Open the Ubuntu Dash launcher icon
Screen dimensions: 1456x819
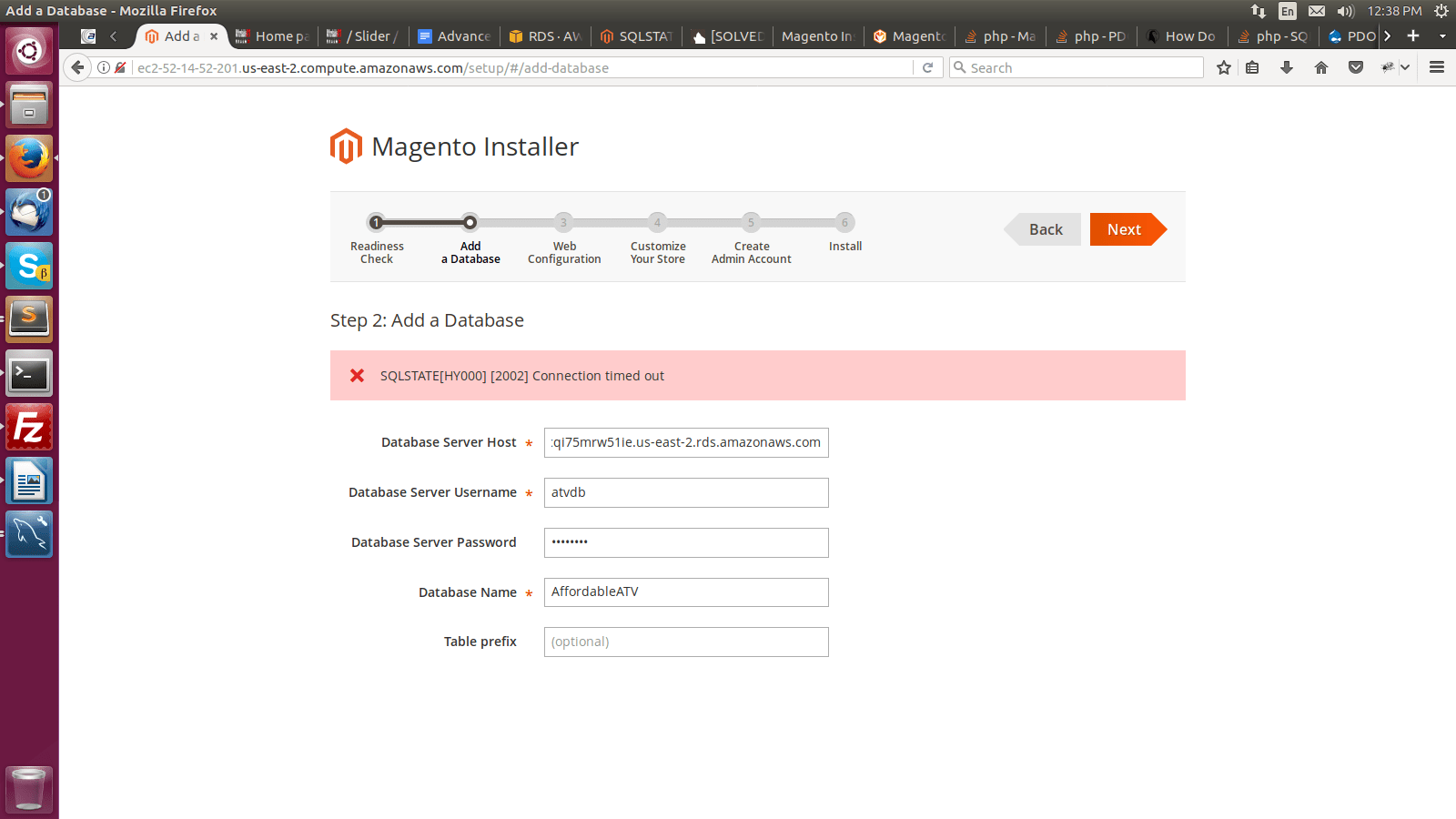point(29,51)
